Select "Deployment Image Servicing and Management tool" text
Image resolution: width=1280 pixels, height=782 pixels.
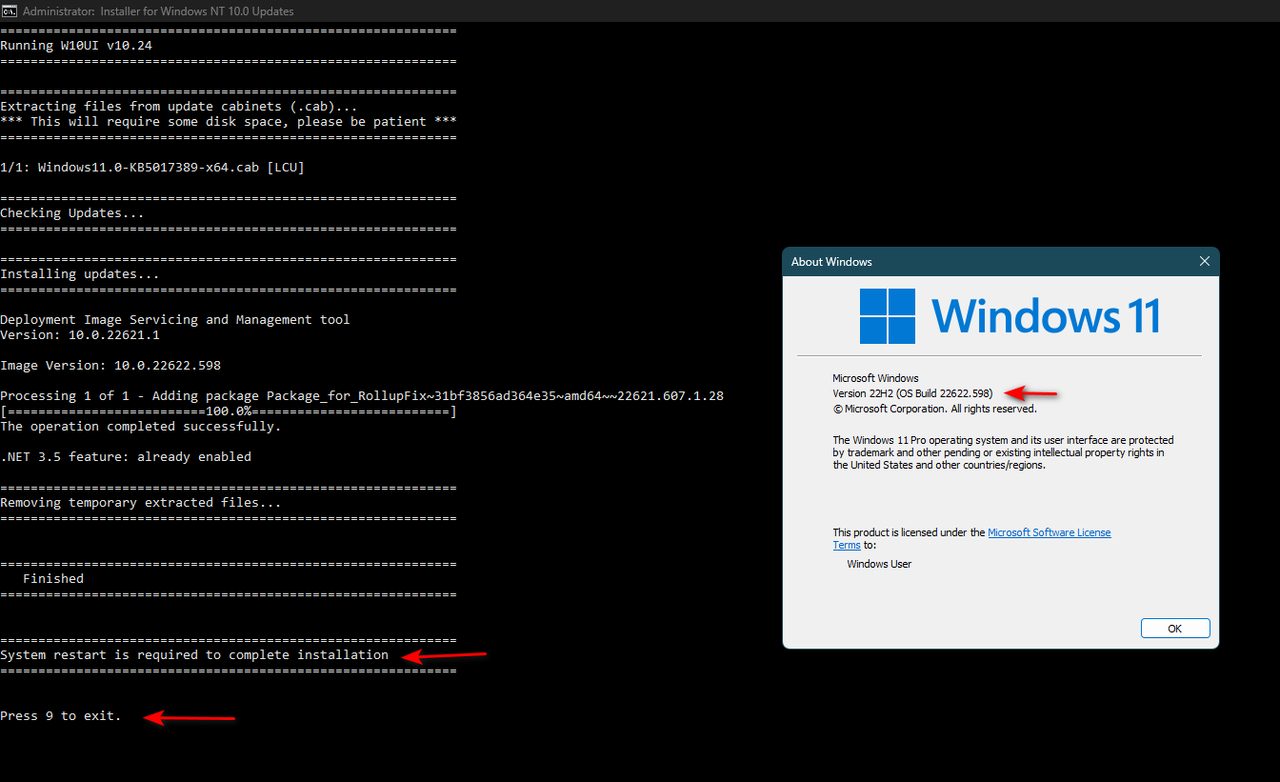pos(175,320)
